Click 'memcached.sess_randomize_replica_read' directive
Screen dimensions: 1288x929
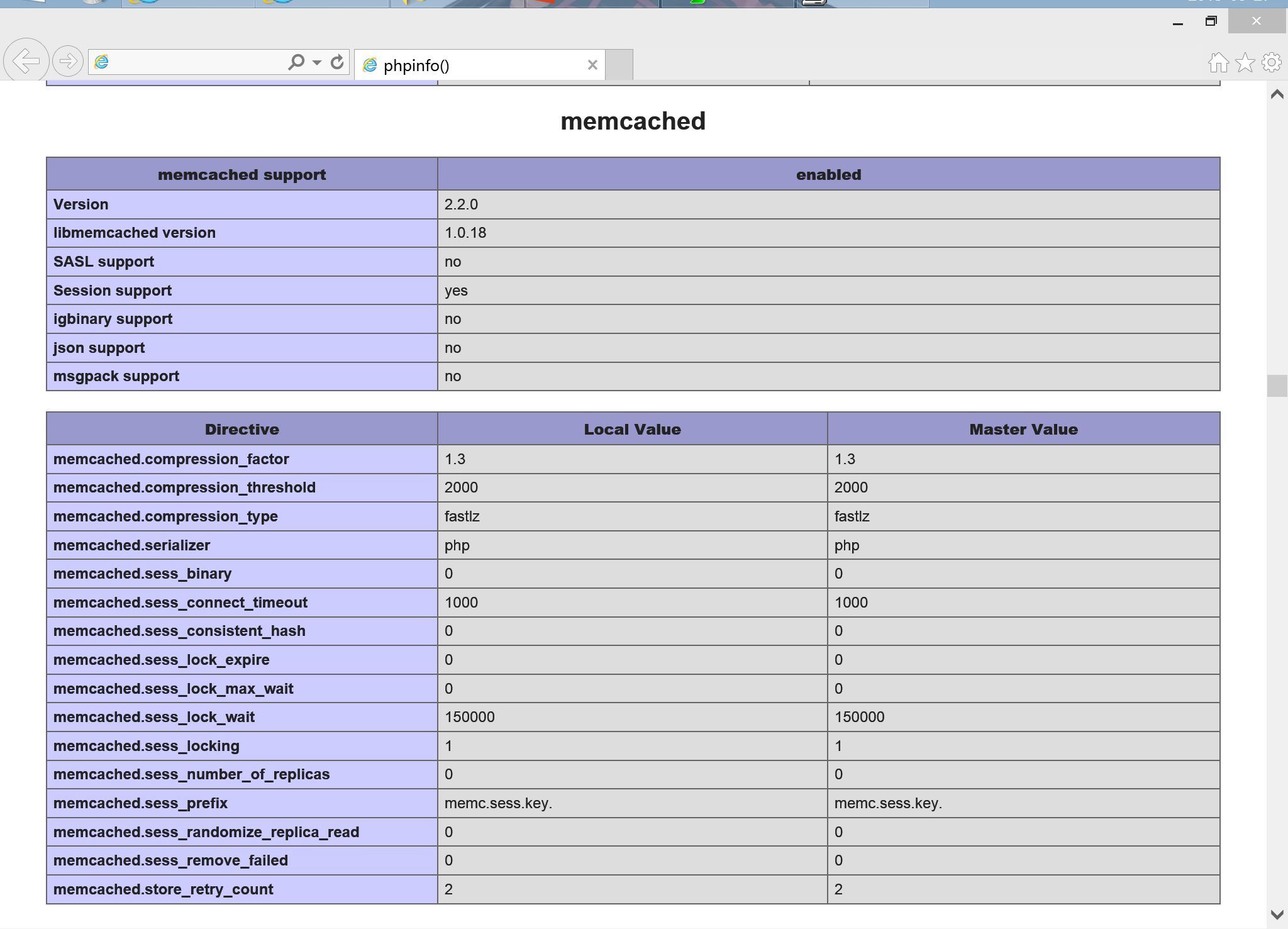click(x=206, y=832)
